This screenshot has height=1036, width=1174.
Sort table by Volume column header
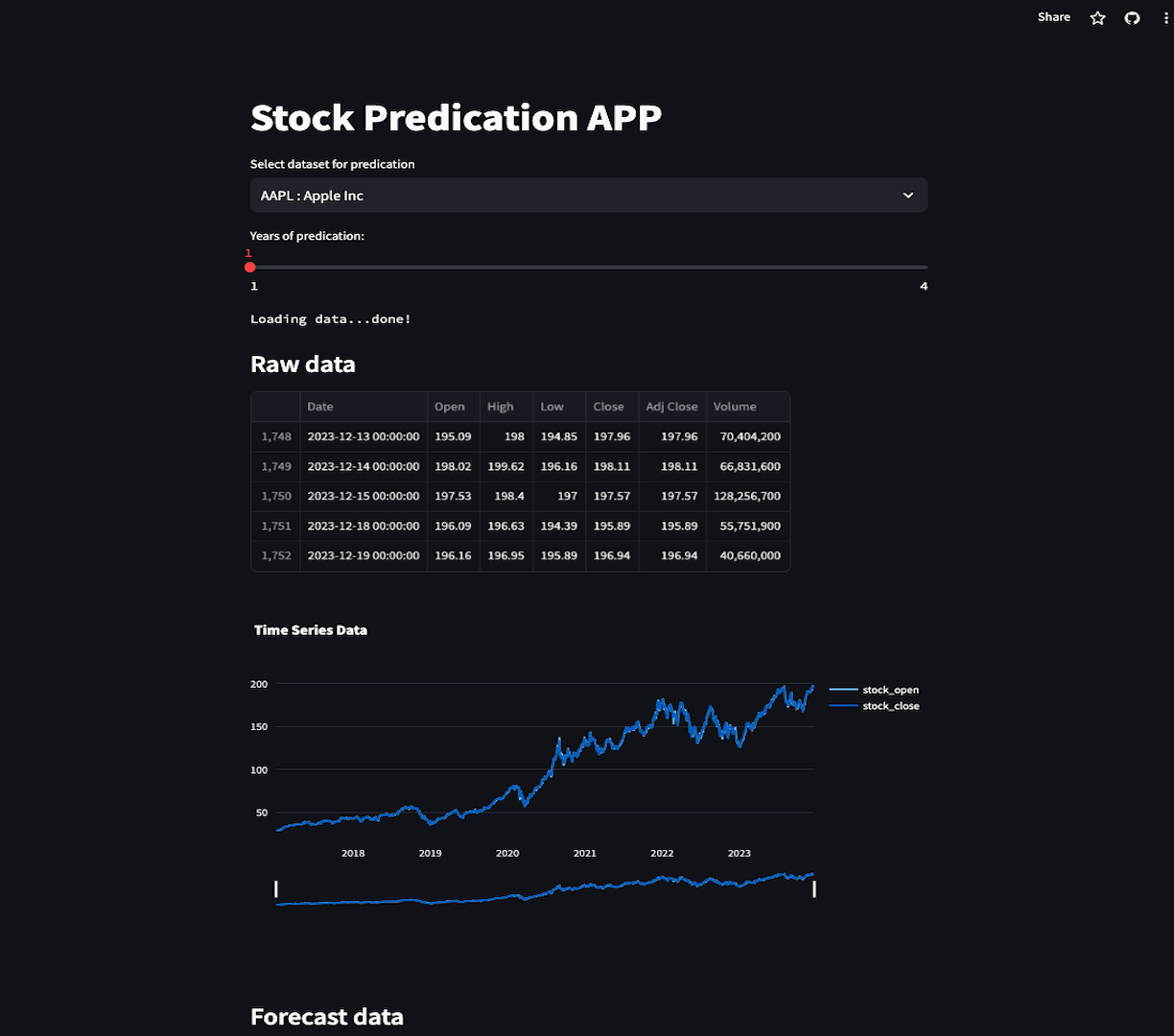coord(735,407)
